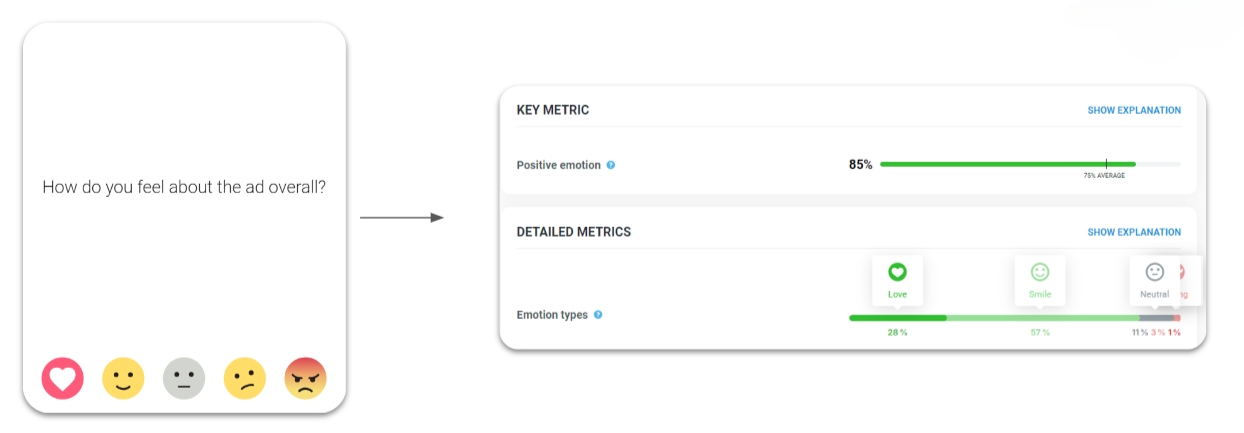Click the face icon in Neutral tooltip

[x=1154, y=272]
